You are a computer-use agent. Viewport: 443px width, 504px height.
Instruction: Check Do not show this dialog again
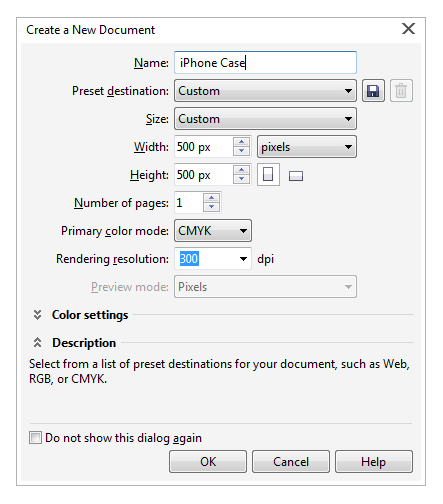(x=35, y=437)
